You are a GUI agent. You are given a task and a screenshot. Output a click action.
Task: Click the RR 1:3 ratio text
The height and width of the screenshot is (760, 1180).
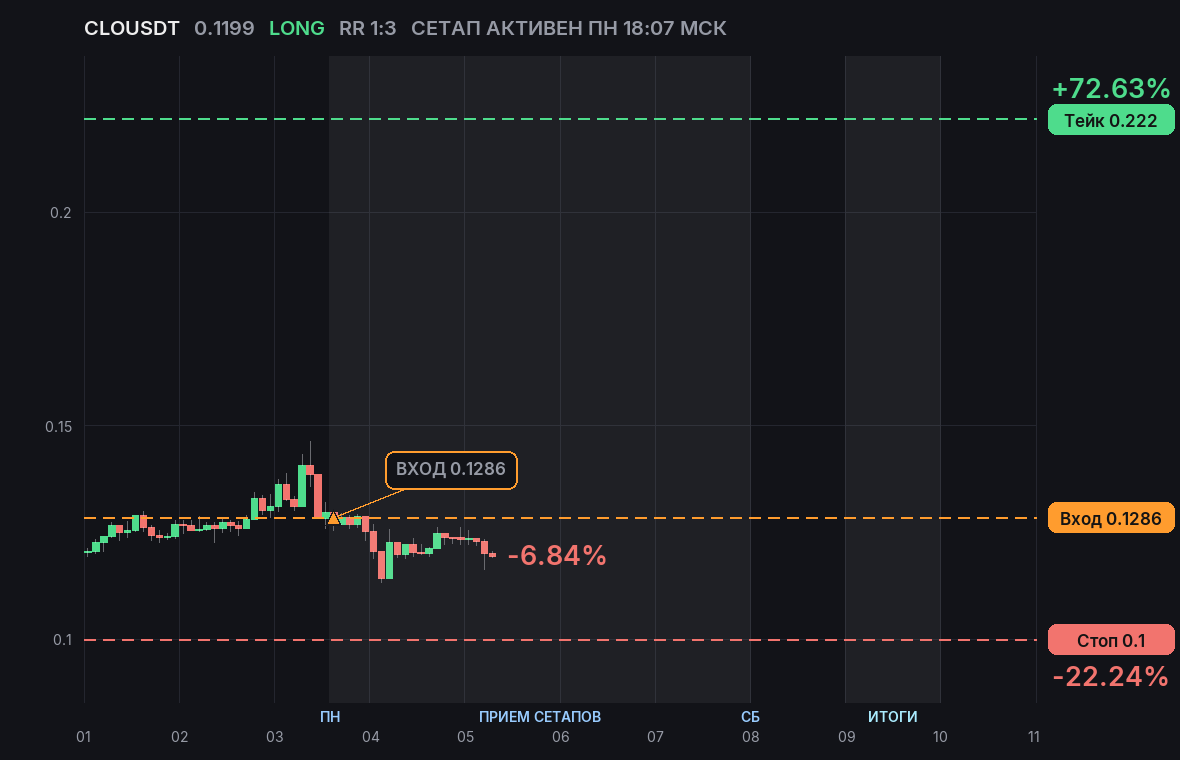[x=367, y=29]
